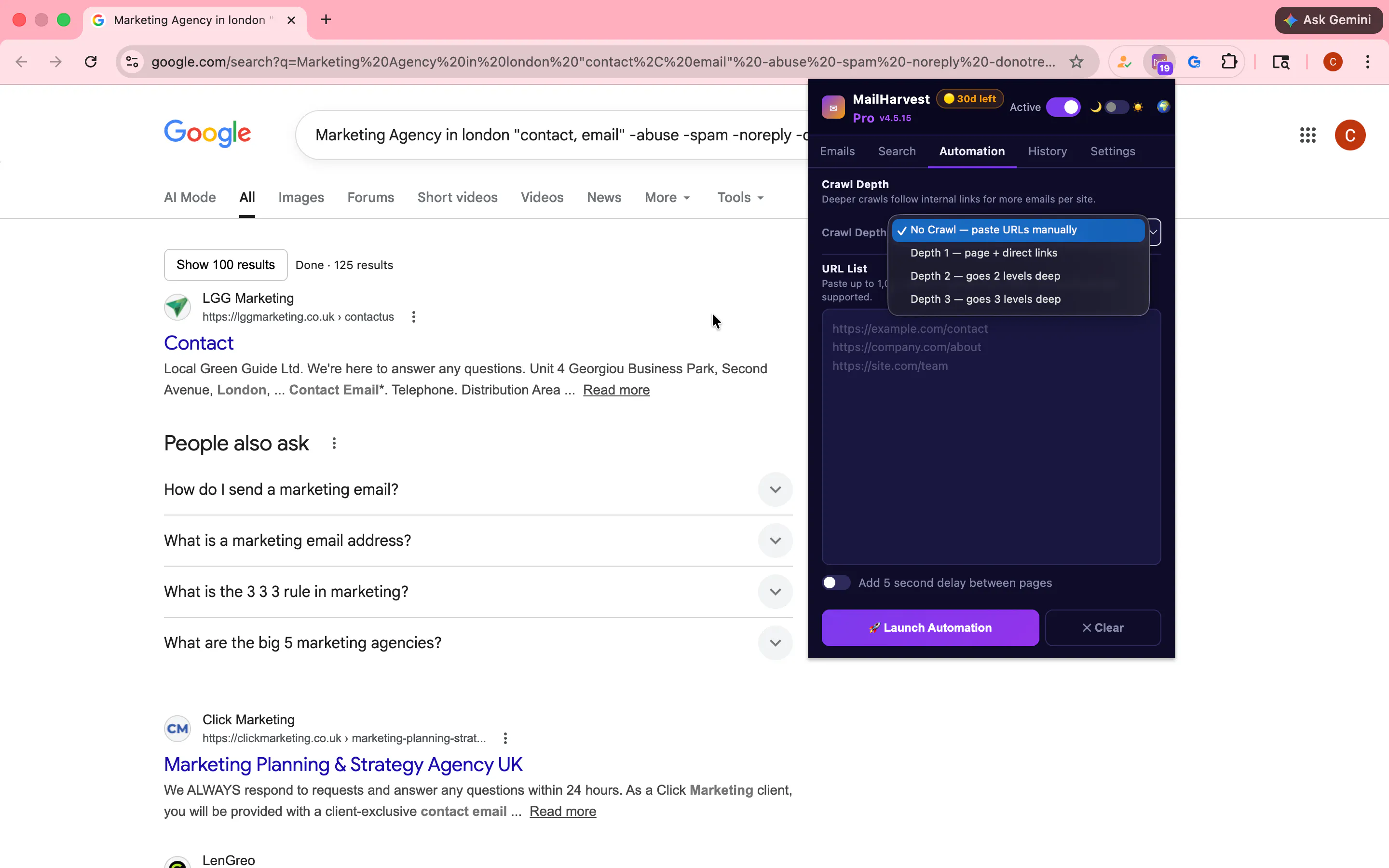Open the Chrome extensions puzzle icon
Screen dimensions: 1389x868
coord(1229,62)
